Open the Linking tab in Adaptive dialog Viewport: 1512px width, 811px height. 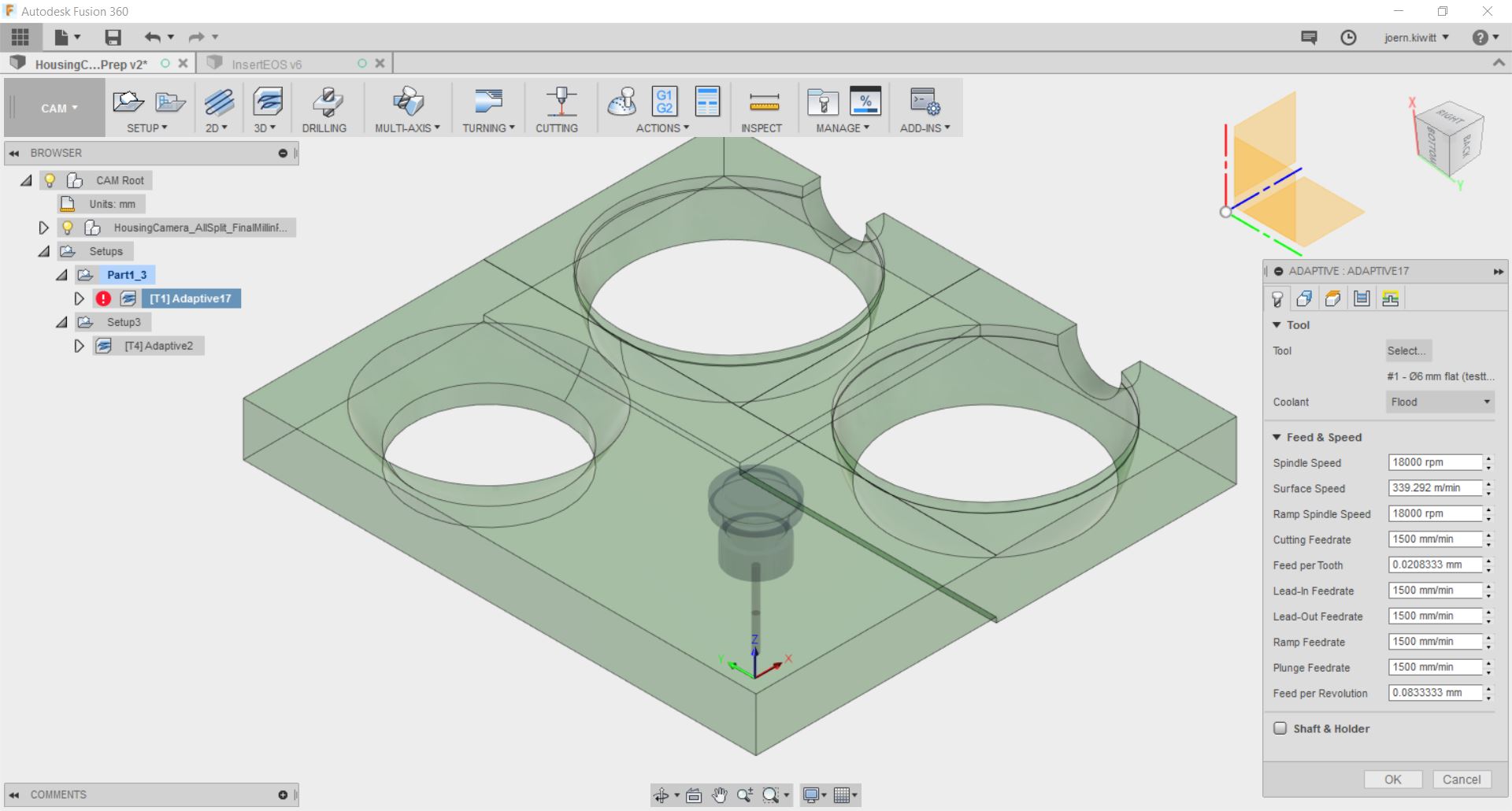click(x=1390, y=298)
